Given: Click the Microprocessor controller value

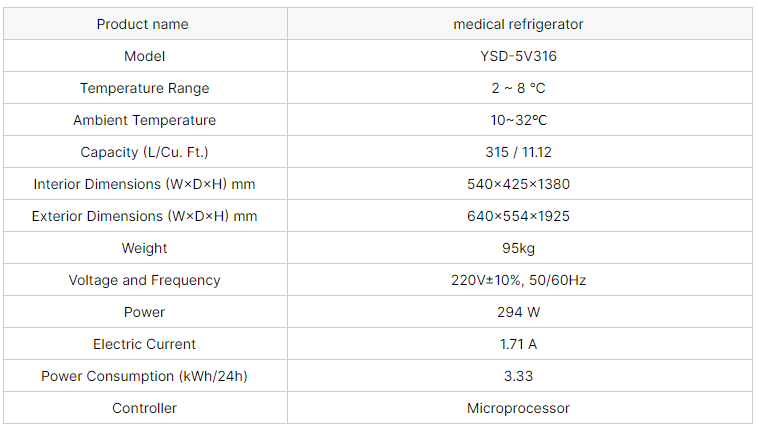Looking at the screenshot, I should click(518, 408).
